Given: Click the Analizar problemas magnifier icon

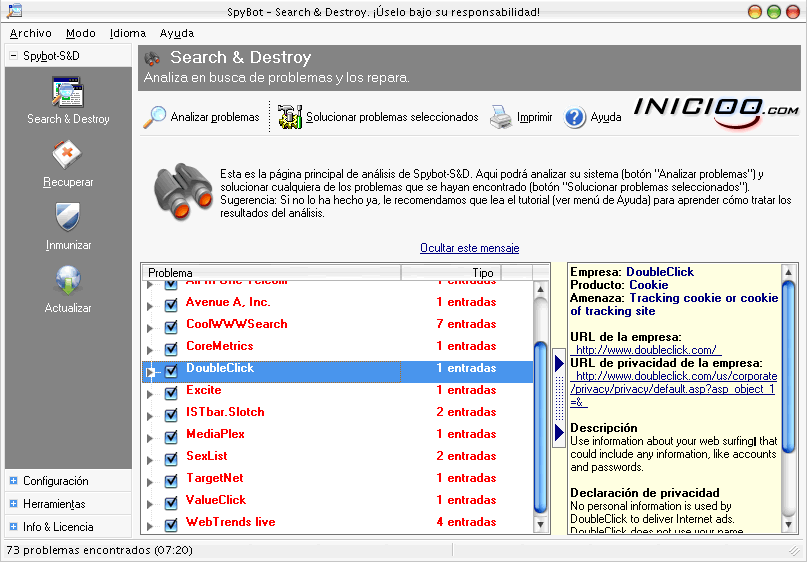Looking at the screenshot, I should (x=154, y=117).
